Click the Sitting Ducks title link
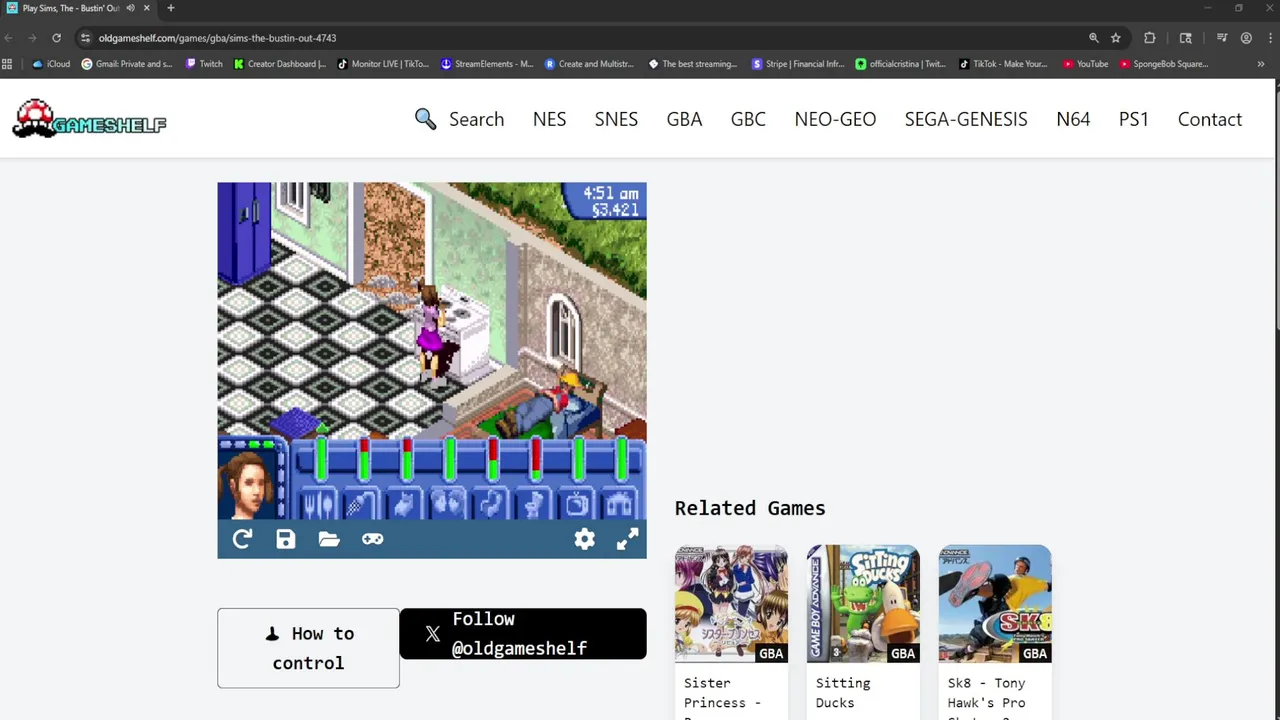 coord(843,693)
